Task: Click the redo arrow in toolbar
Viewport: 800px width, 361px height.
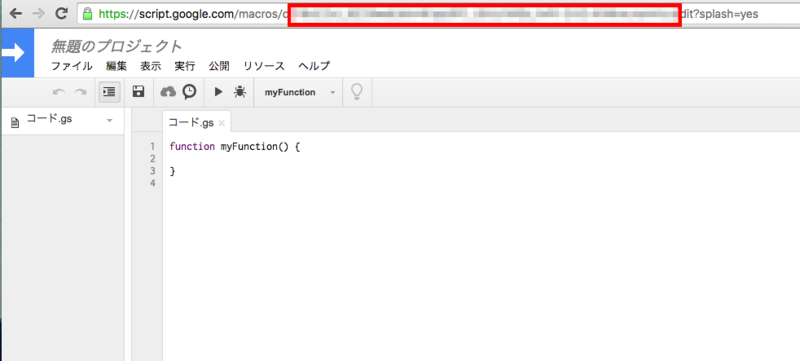Action: tap(80, 92)
